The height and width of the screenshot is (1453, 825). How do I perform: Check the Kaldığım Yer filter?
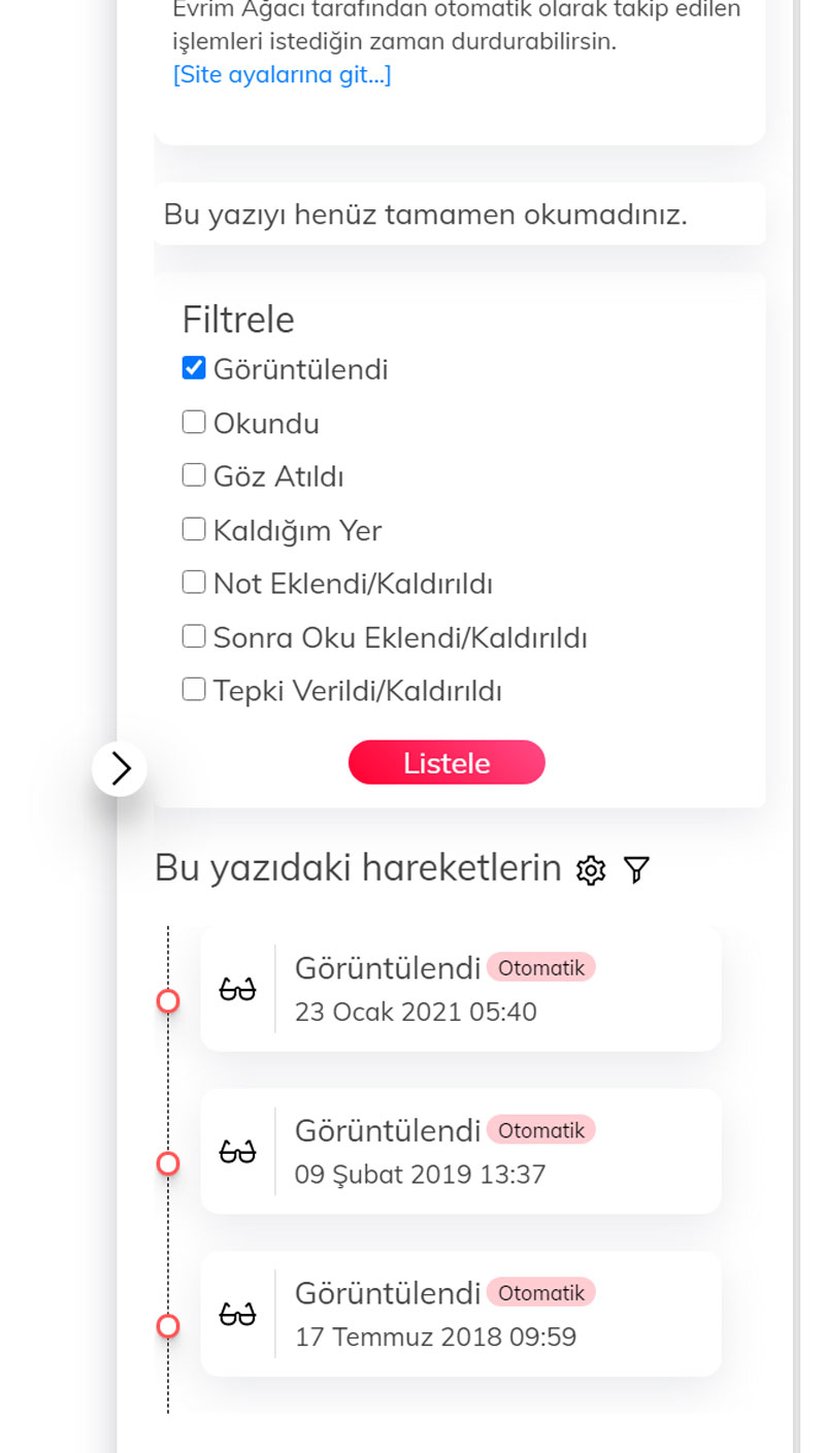(x=194, y=529)
